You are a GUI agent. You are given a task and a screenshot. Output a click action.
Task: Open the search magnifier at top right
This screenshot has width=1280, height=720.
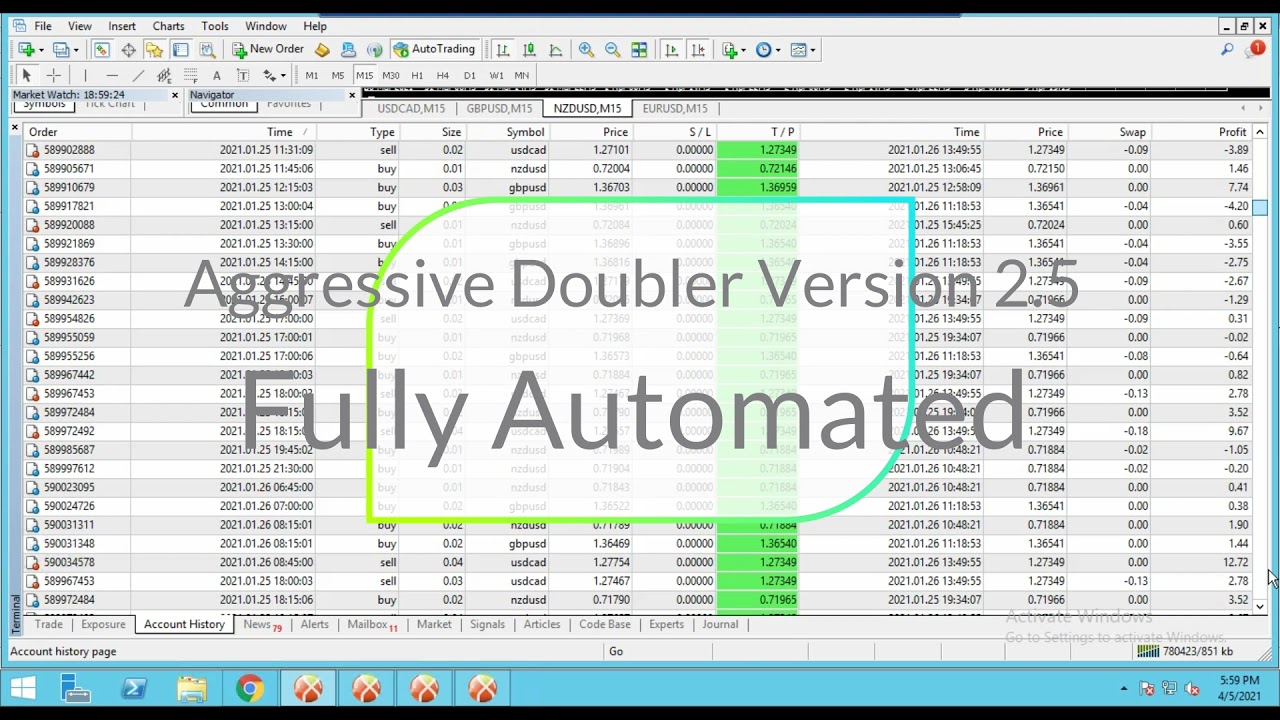1227,49
